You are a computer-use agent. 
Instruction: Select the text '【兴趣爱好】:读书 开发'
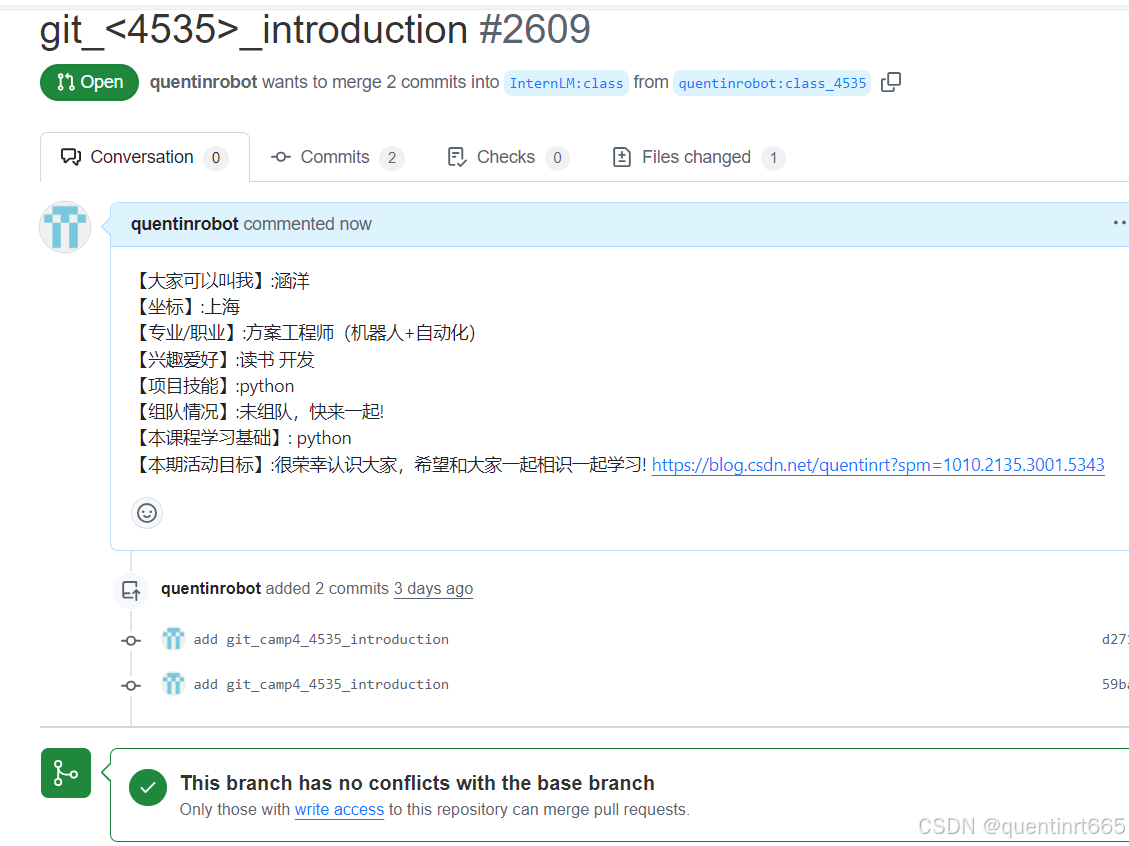coord(225,359)
